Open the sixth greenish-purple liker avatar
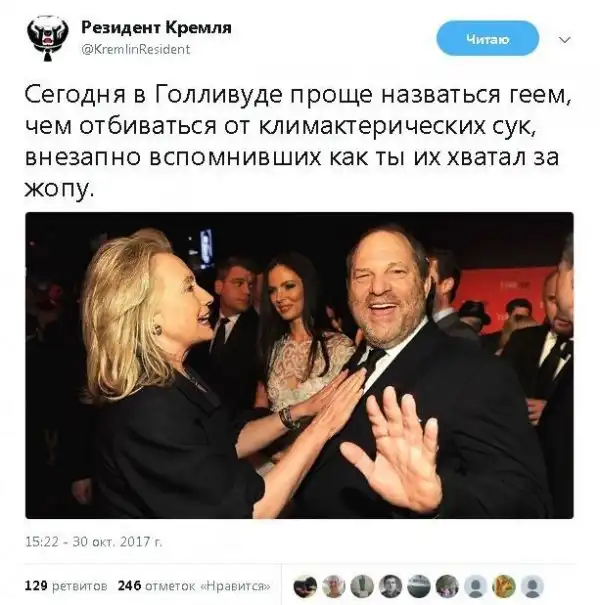 [447, 586]
